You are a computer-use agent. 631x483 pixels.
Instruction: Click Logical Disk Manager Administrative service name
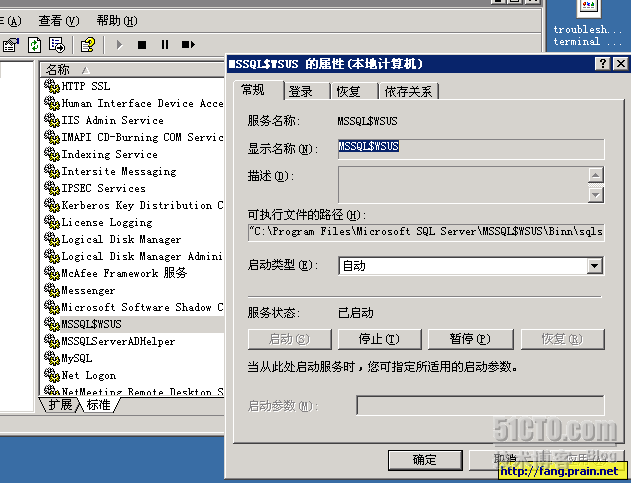pos(142,256)
